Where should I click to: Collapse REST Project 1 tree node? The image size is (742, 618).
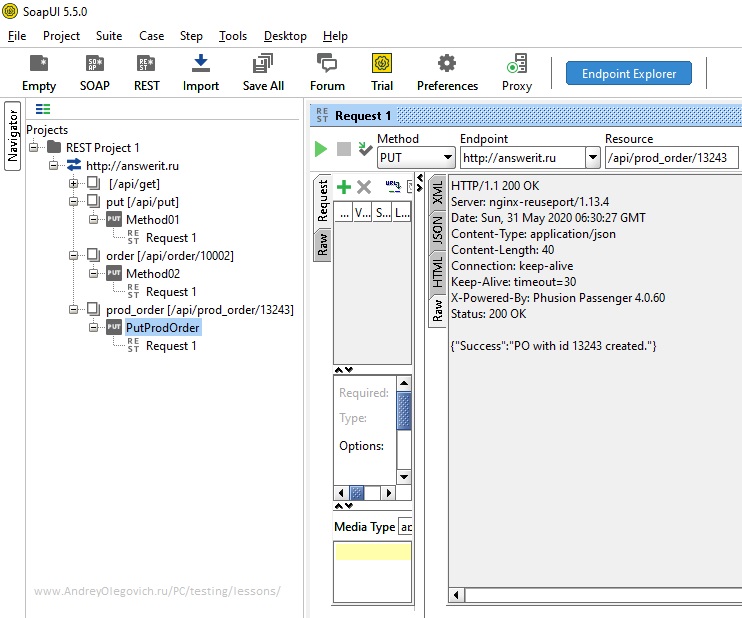tap(34, 147)
